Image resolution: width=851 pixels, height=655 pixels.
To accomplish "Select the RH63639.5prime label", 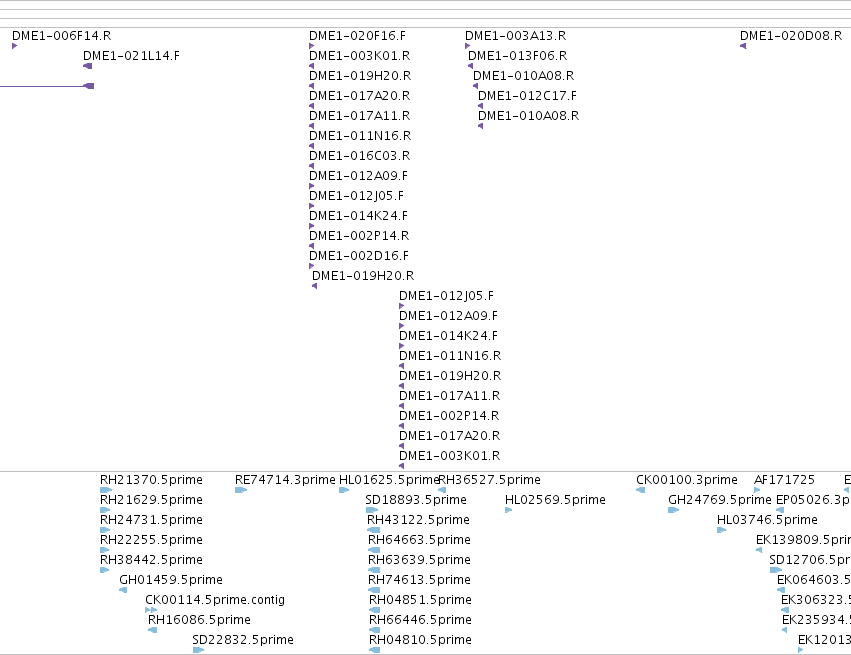I will [420, 560].
